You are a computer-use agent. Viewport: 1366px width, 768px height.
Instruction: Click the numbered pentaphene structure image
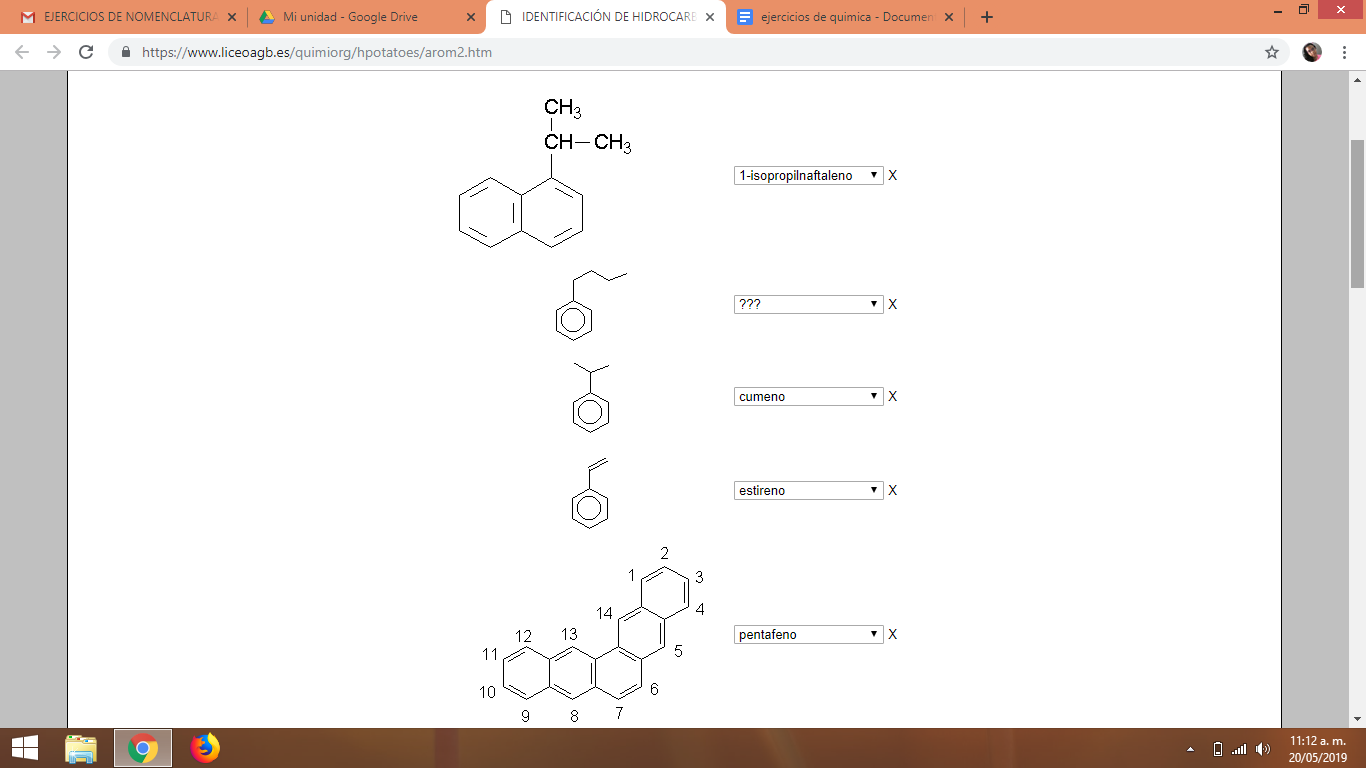click(x=594, y=635)
